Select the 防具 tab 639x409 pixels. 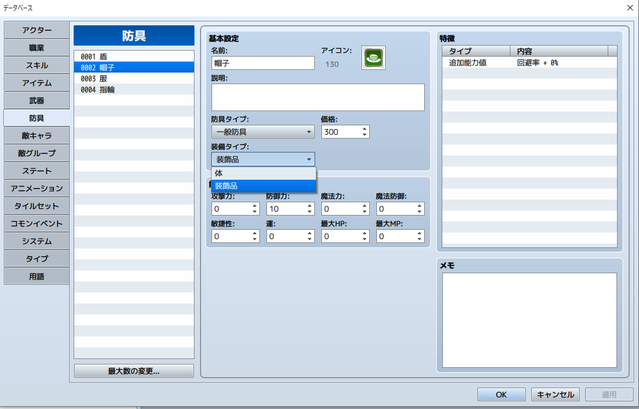pos(37,118)
